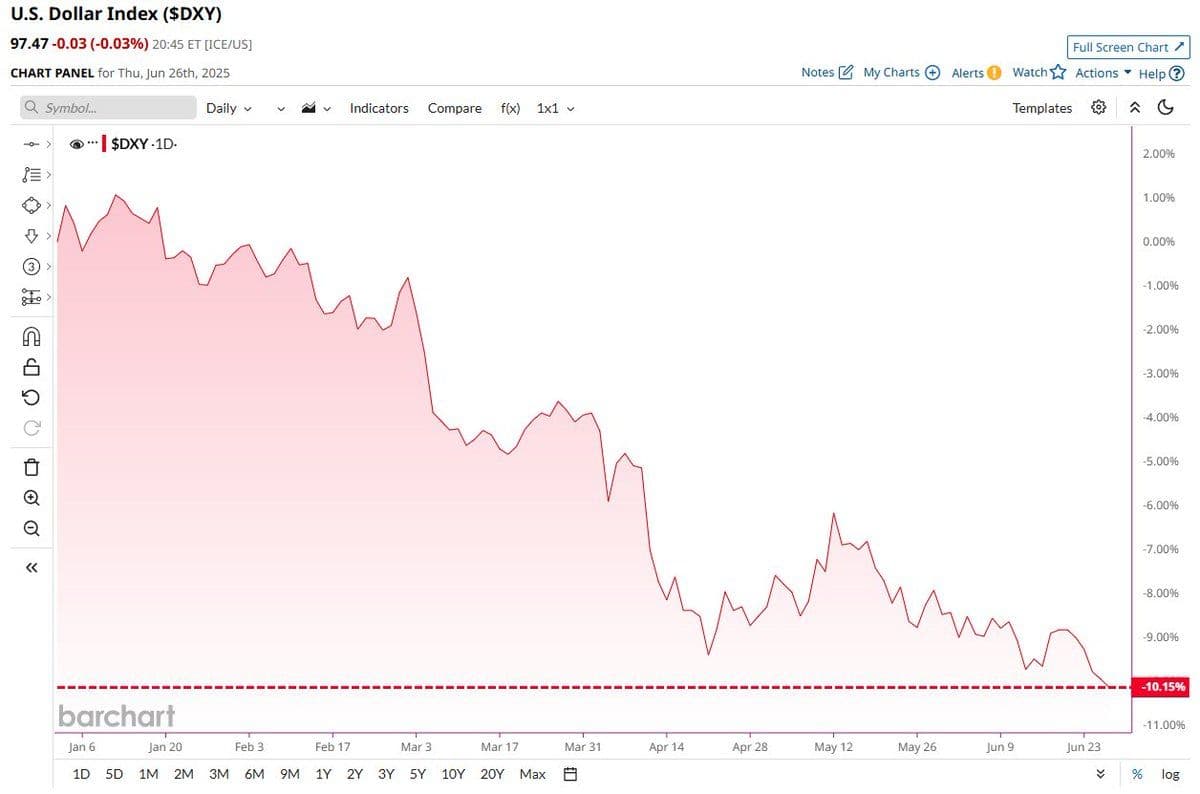The image size is (1200, 794).
Task: Toggle $DXY series visibility eye icon
Action: [77, 144]
